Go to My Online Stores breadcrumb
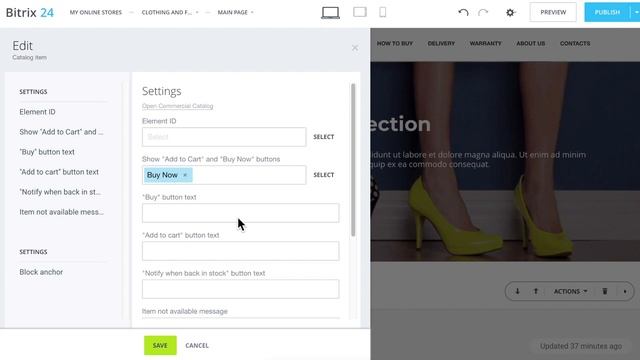 pyautogui.click(x=96, y=12)
